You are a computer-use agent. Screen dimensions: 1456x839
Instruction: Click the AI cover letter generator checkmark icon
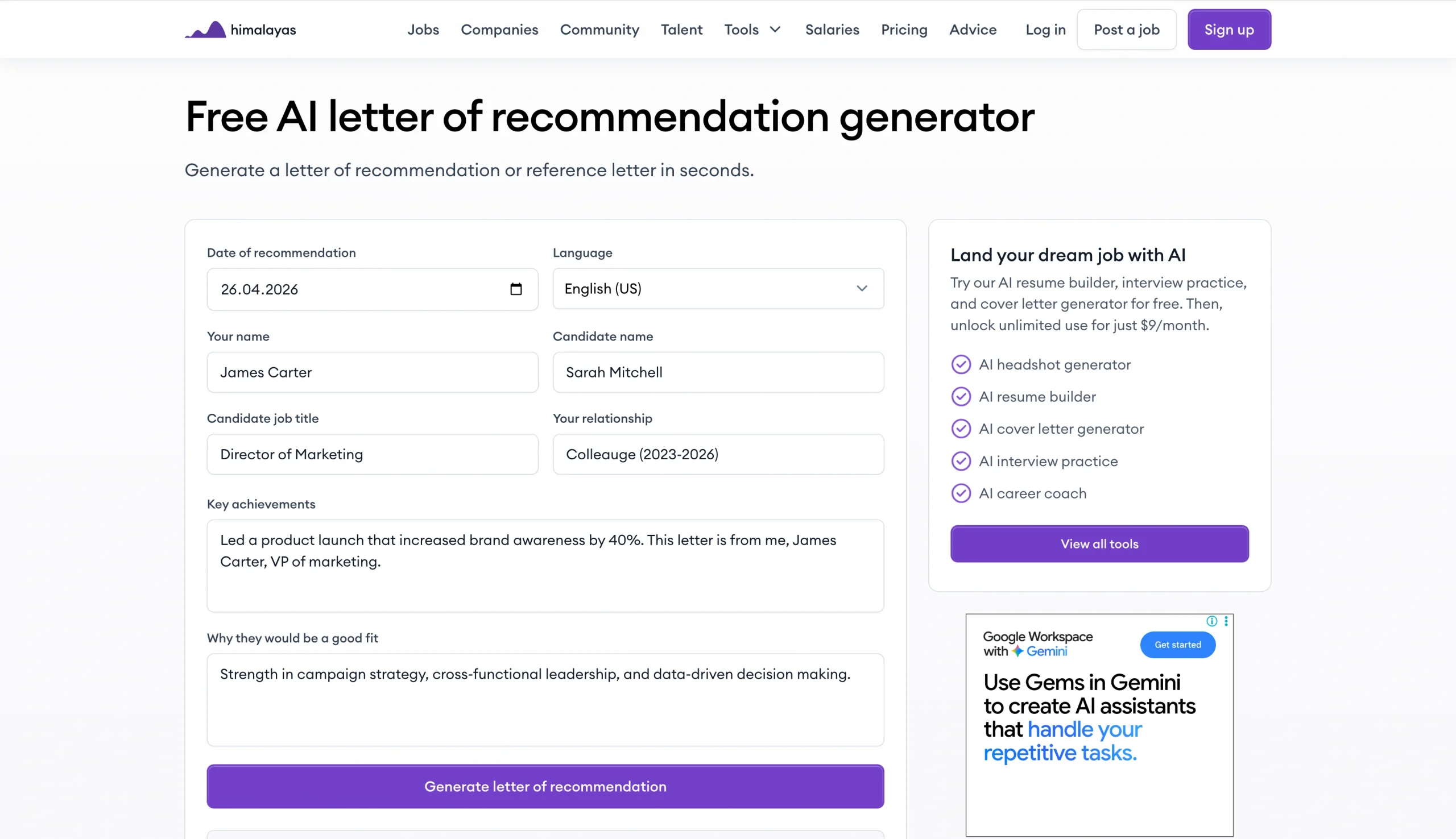coord(960,429)
